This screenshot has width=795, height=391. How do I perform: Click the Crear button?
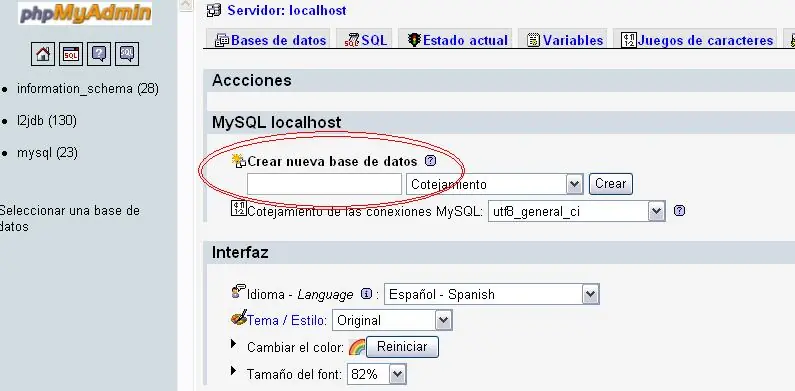pyautogui.click(x=610, y=184)
